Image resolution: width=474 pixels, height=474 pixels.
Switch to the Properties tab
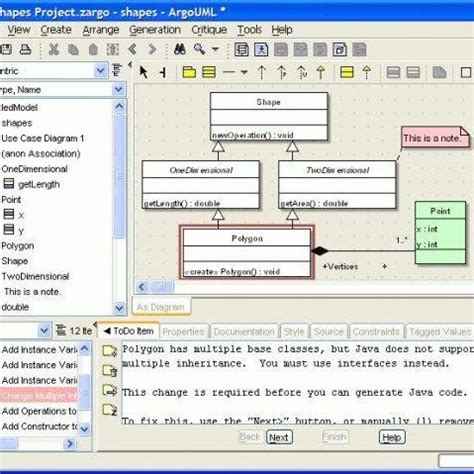183,332
